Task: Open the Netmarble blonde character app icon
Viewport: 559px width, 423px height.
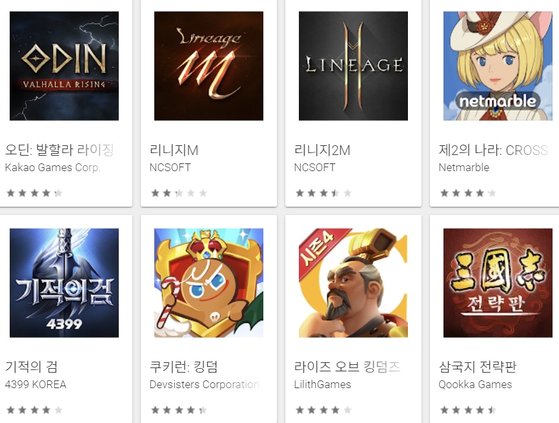Action: pos(498,66)
